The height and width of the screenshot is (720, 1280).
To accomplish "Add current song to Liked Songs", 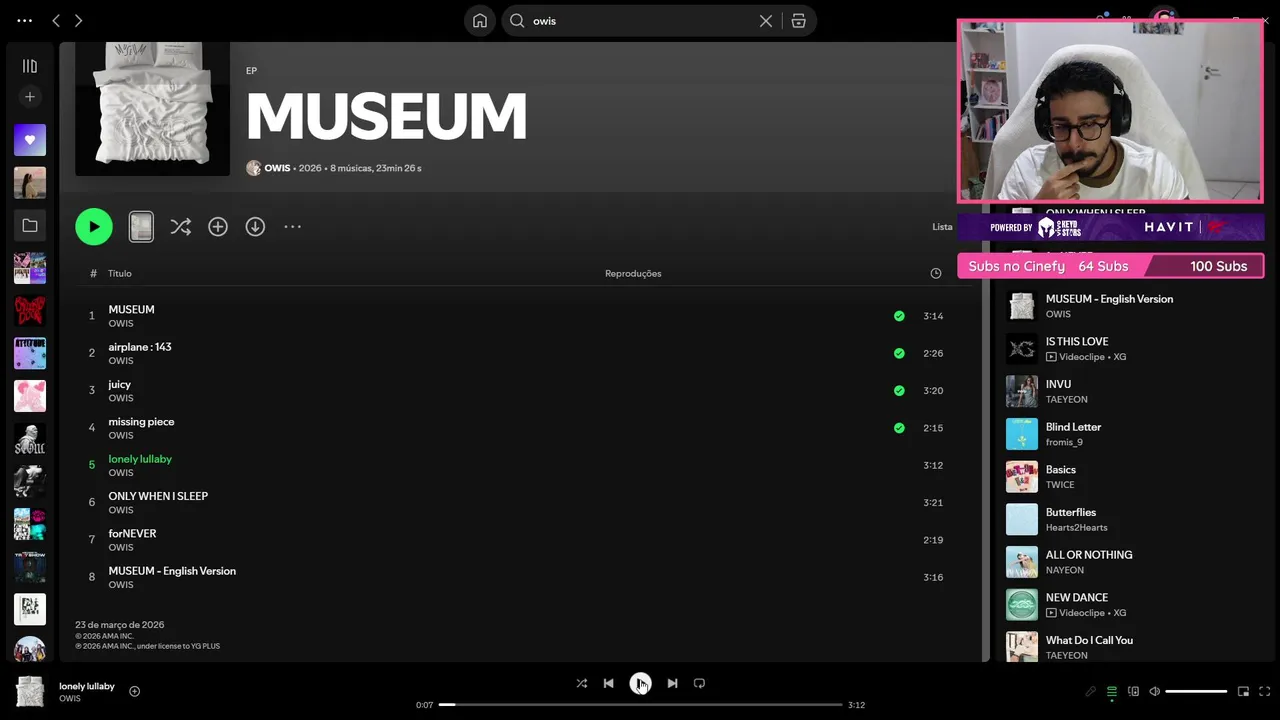I will point(135,691).
